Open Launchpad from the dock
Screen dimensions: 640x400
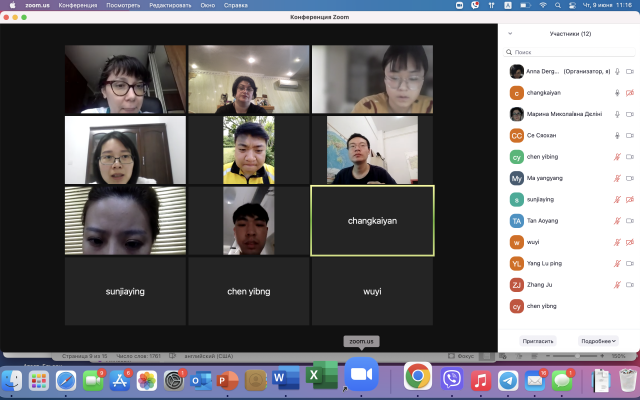pos(39,381)
